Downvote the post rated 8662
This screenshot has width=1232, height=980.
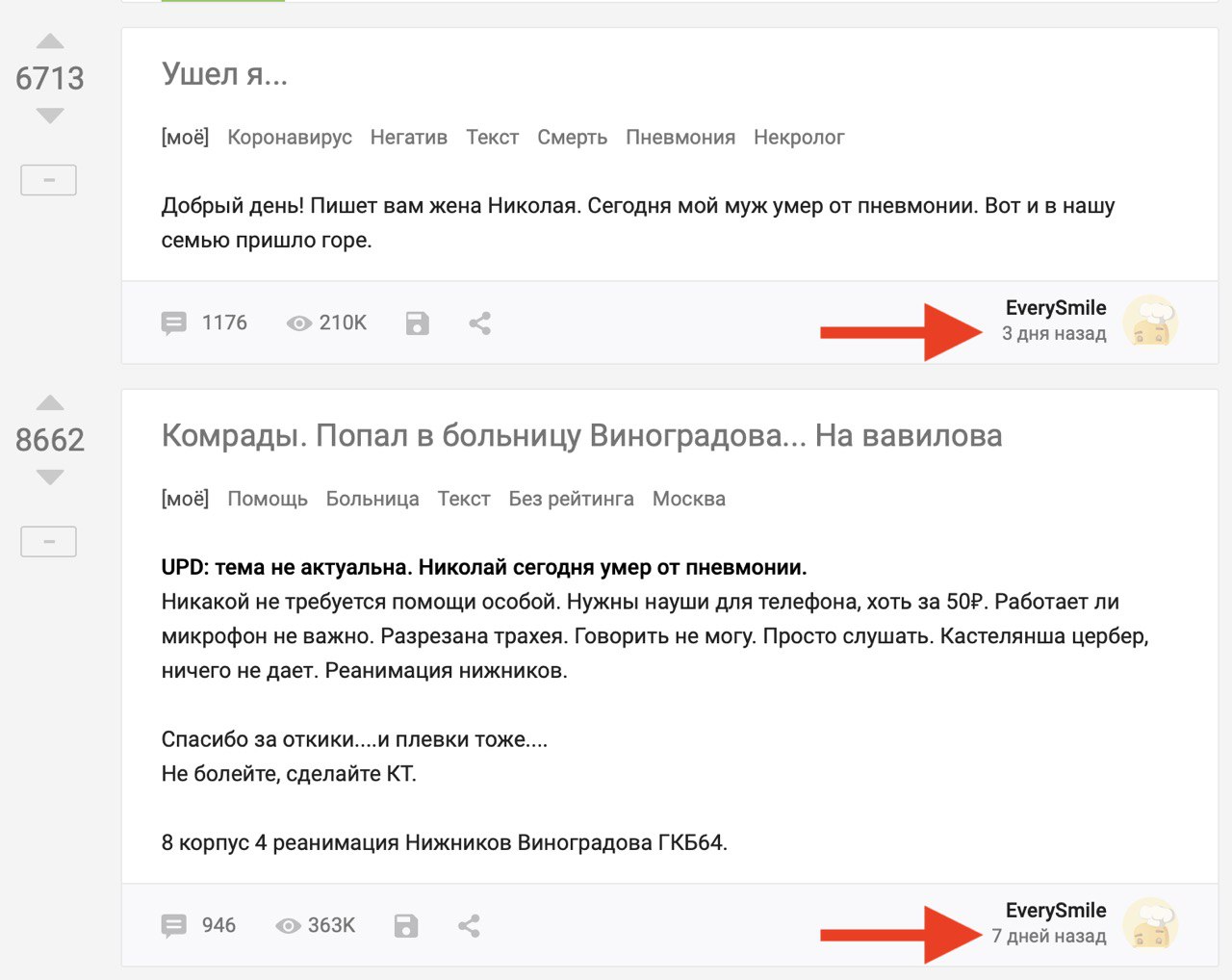tap(50, 477)
